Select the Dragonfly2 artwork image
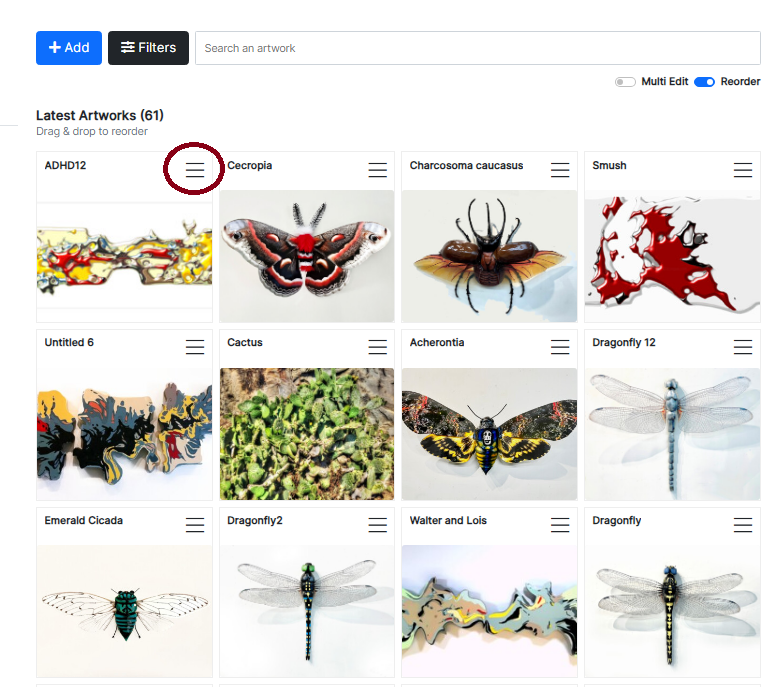The width and height of the screenshot is (773, 687). click(307, 611)
